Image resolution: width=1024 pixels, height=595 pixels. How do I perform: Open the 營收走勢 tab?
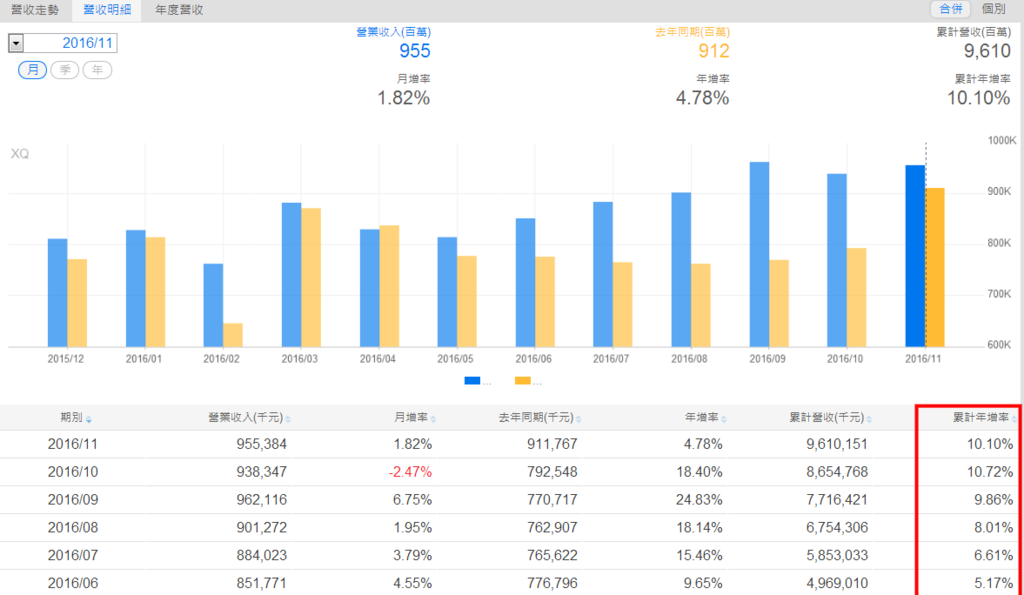click(35, 10)
